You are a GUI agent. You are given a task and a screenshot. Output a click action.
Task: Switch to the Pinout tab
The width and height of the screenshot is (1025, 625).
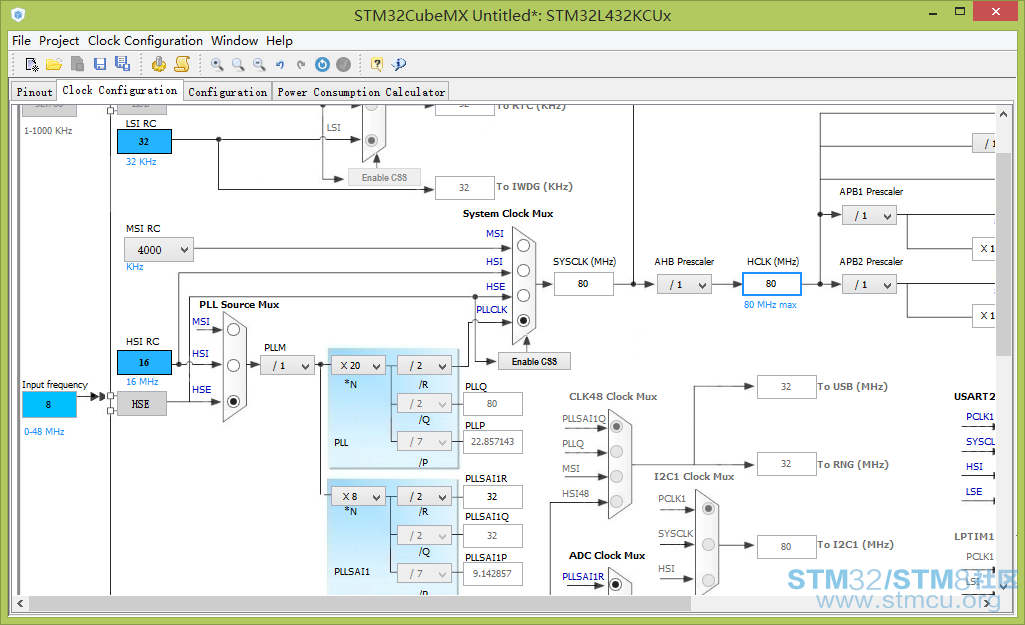pos(34,92)
